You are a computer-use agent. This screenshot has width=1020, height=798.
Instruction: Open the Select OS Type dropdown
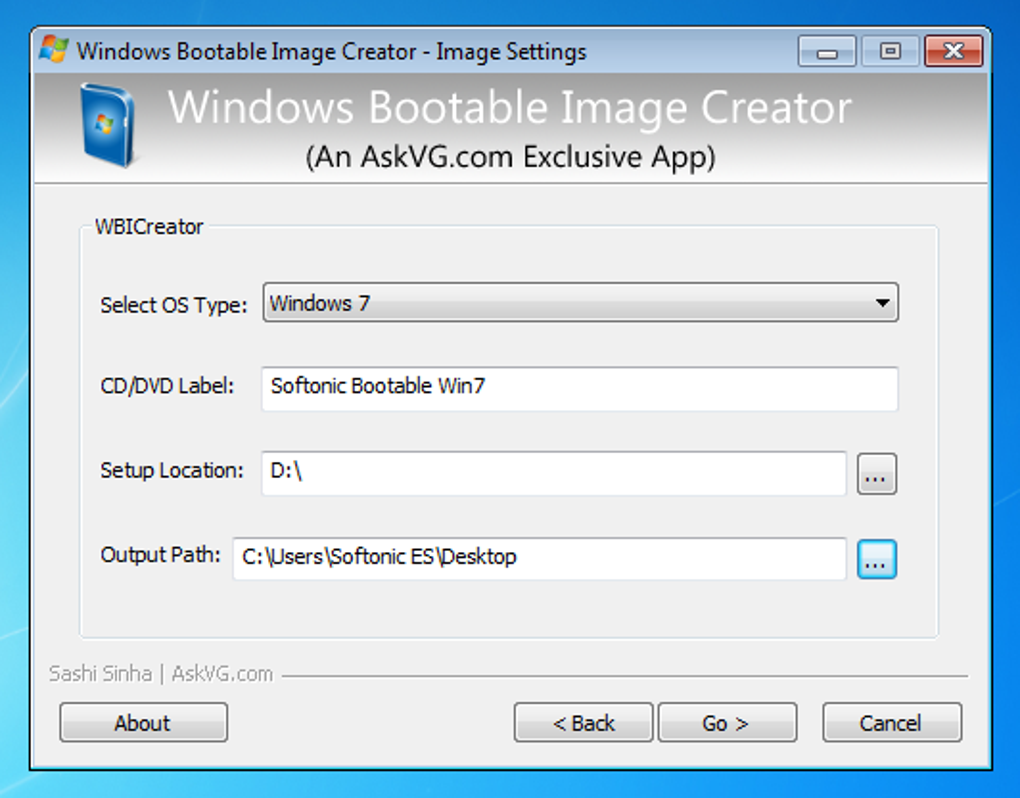(580, 302)
